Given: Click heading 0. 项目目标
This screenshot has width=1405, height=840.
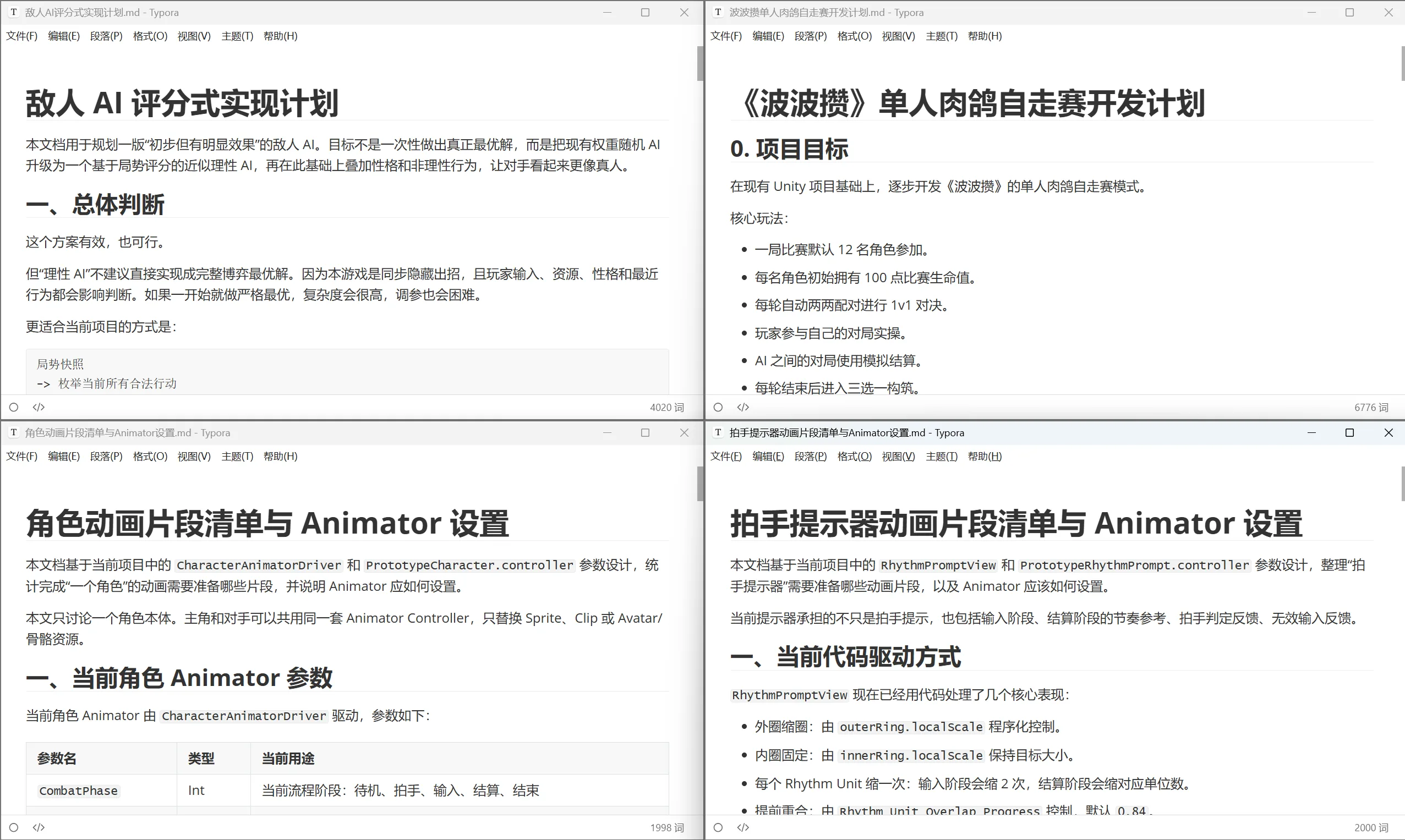Looking at the screenshot, I should click(x=789, y=149).
